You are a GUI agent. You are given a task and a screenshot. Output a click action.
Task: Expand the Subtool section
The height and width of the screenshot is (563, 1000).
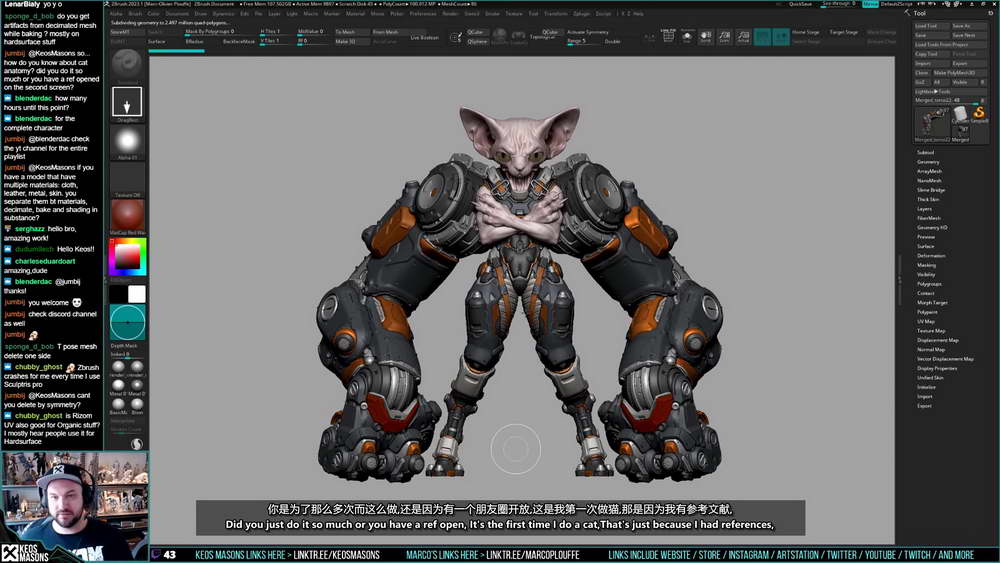click(925, 152)
